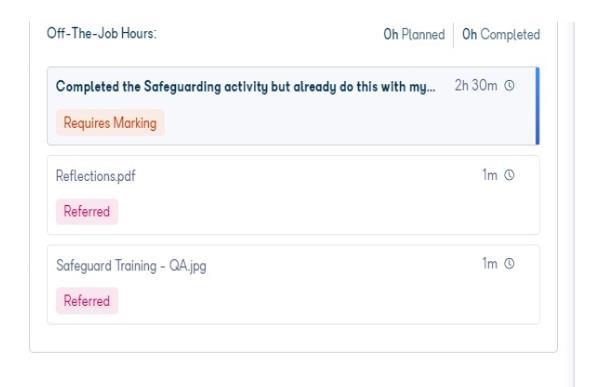Screen dimensions: 602x387
Task: Click the blue selection bar on highlighted card
Action: (538, 106)
